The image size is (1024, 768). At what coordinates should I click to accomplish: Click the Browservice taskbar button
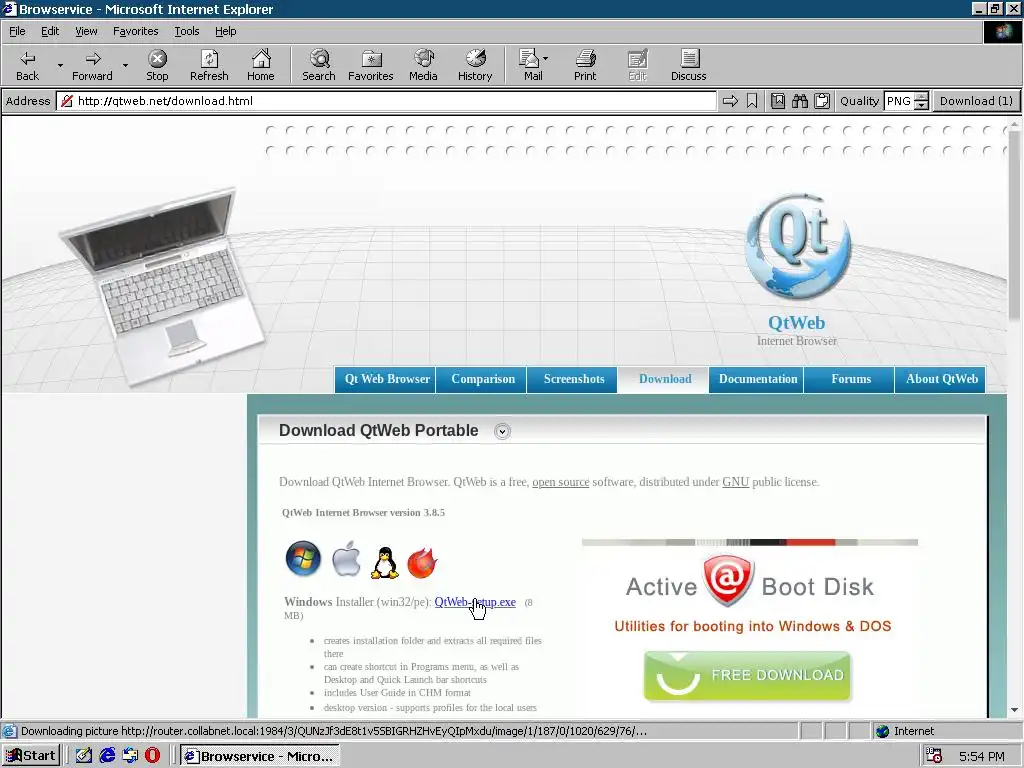coord(260,756)
